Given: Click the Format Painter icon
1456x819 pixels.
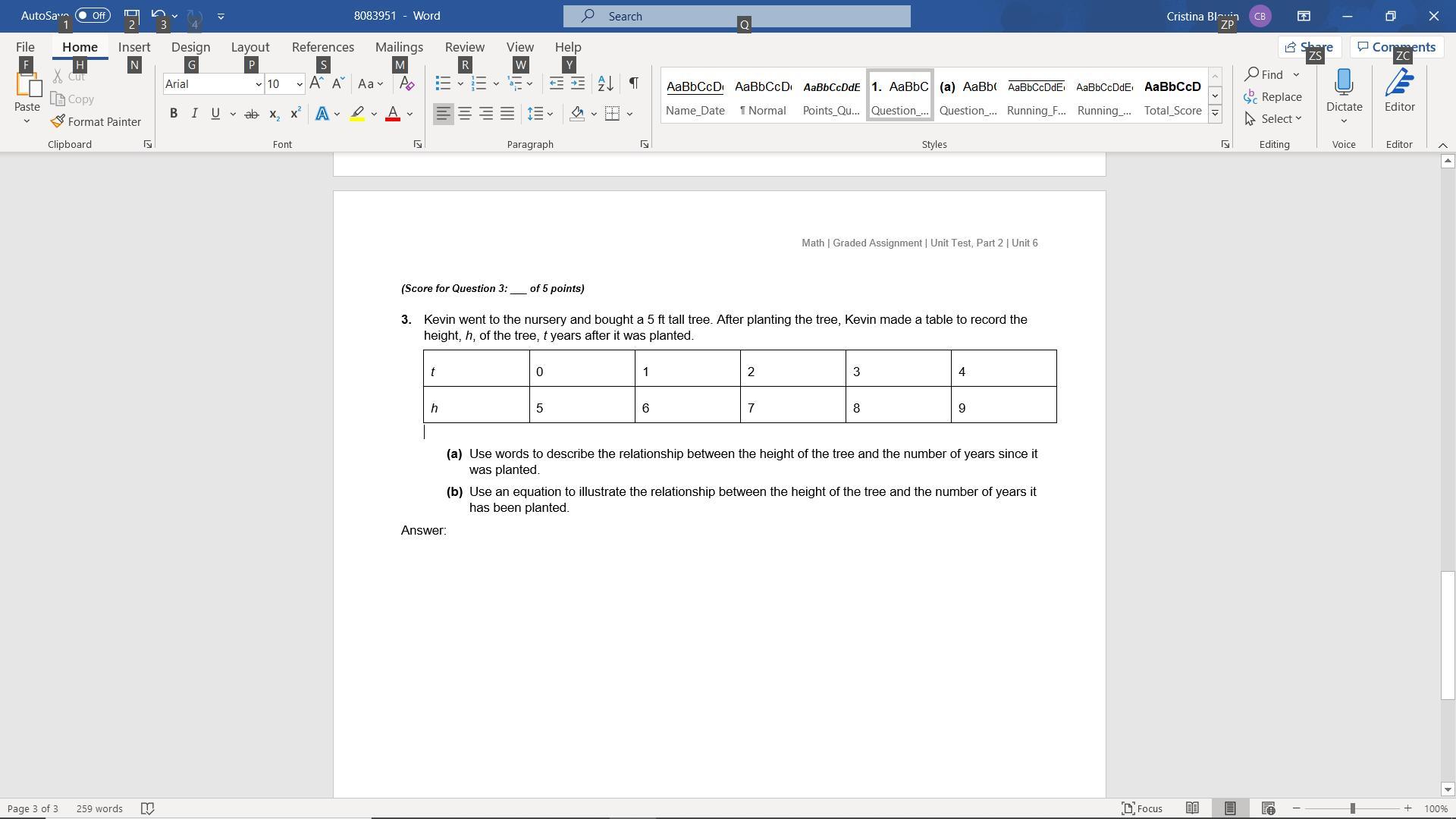Looking at the screenshot, I should point(58,121).
